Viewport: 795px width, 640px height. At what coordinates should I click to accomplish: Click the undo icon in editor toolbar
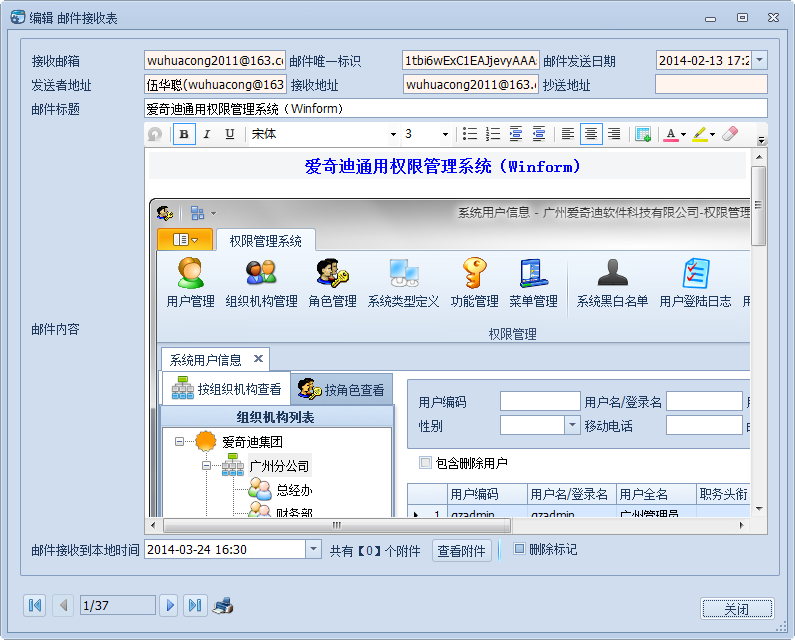click(x=155, y=134)
